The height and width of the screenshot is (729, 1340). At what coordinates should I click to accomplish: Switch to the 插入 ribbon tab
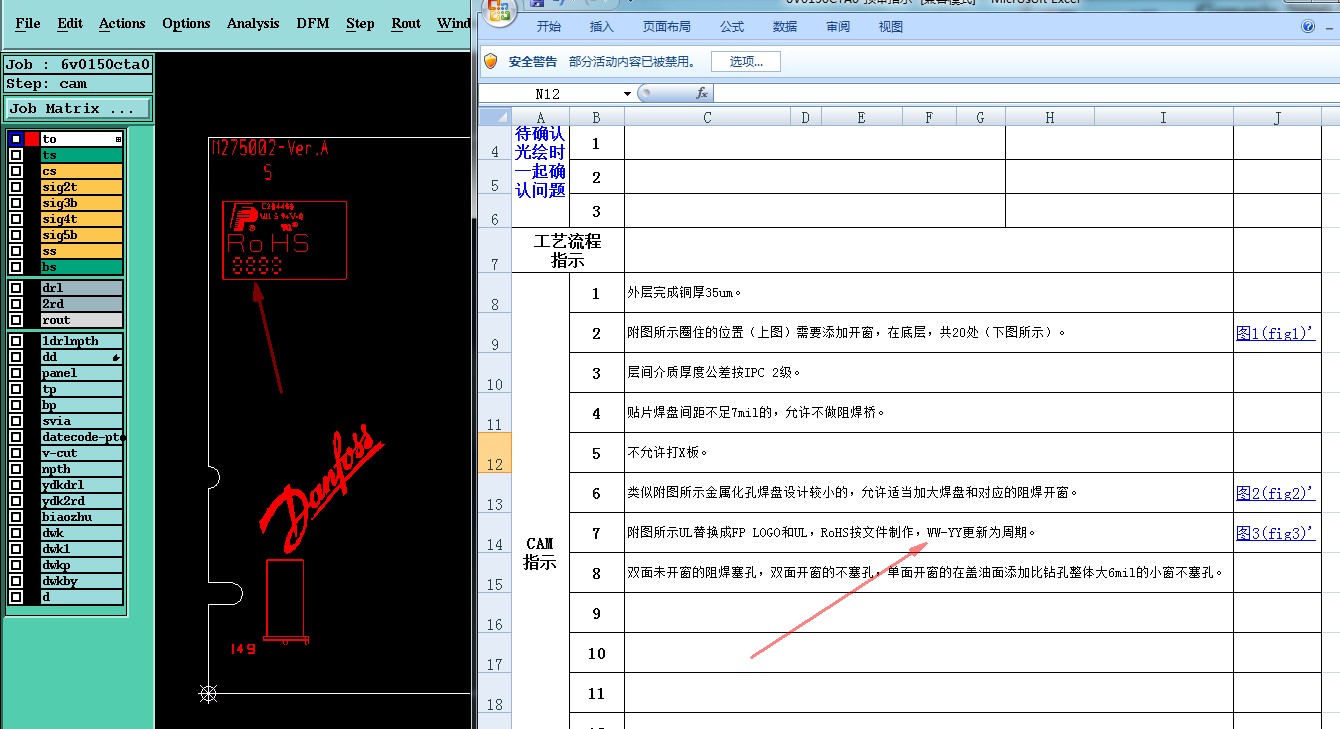point(602,27)
